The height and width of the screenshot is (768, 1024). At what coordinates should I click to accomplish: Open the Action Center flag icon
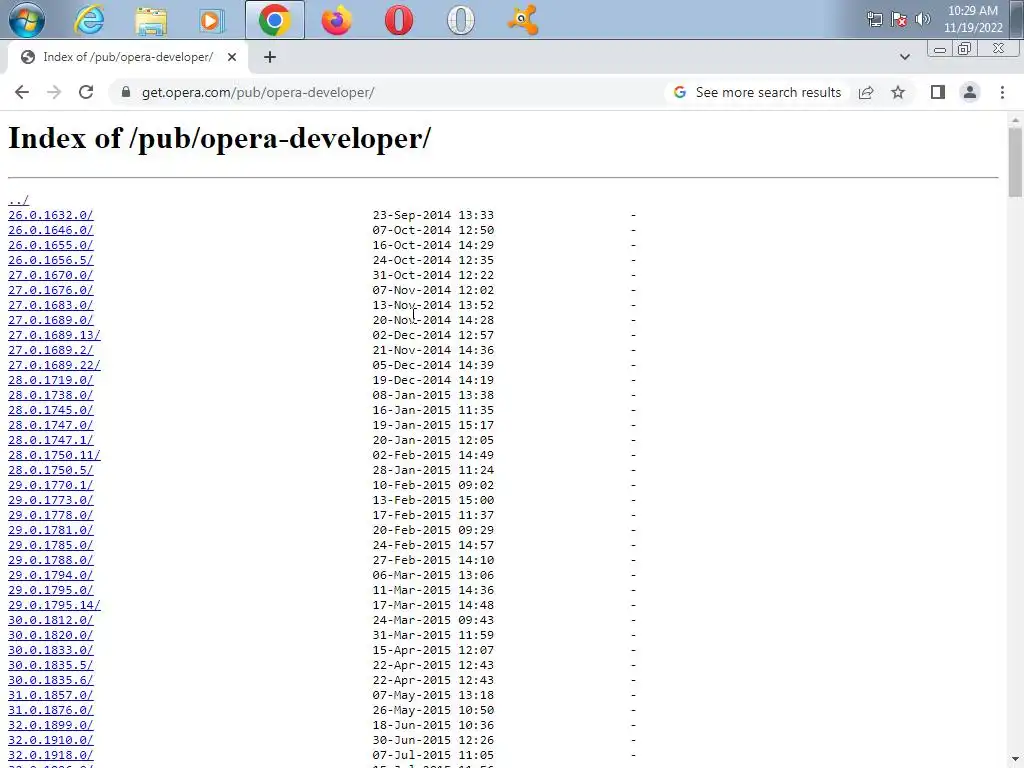click(899, 19)
